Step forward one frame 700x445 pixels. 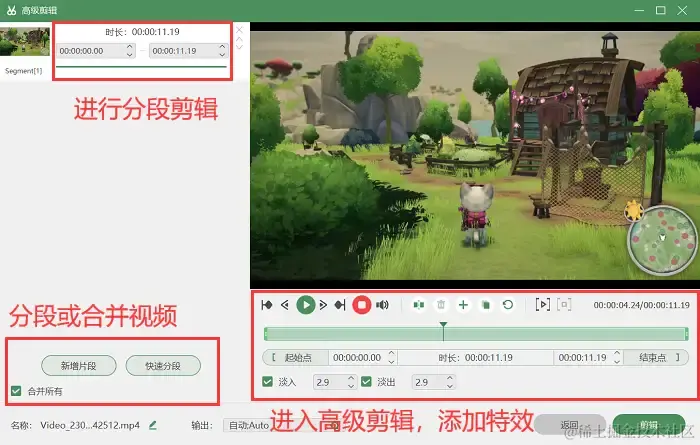[x=323, y=305]
